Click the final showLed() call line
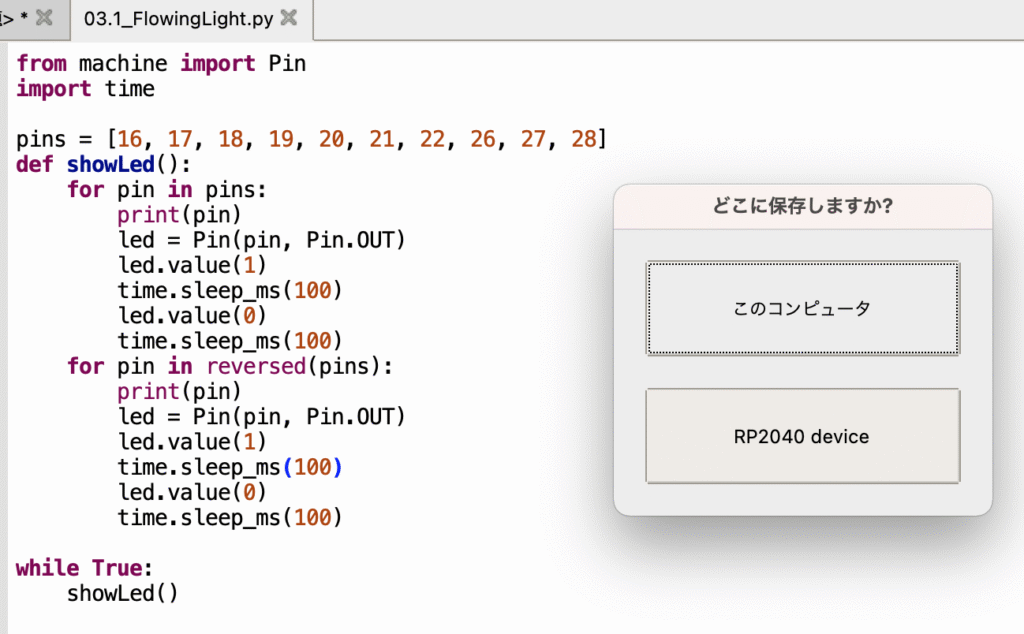This screenshot has height=634, width=1024. [122, 593]
